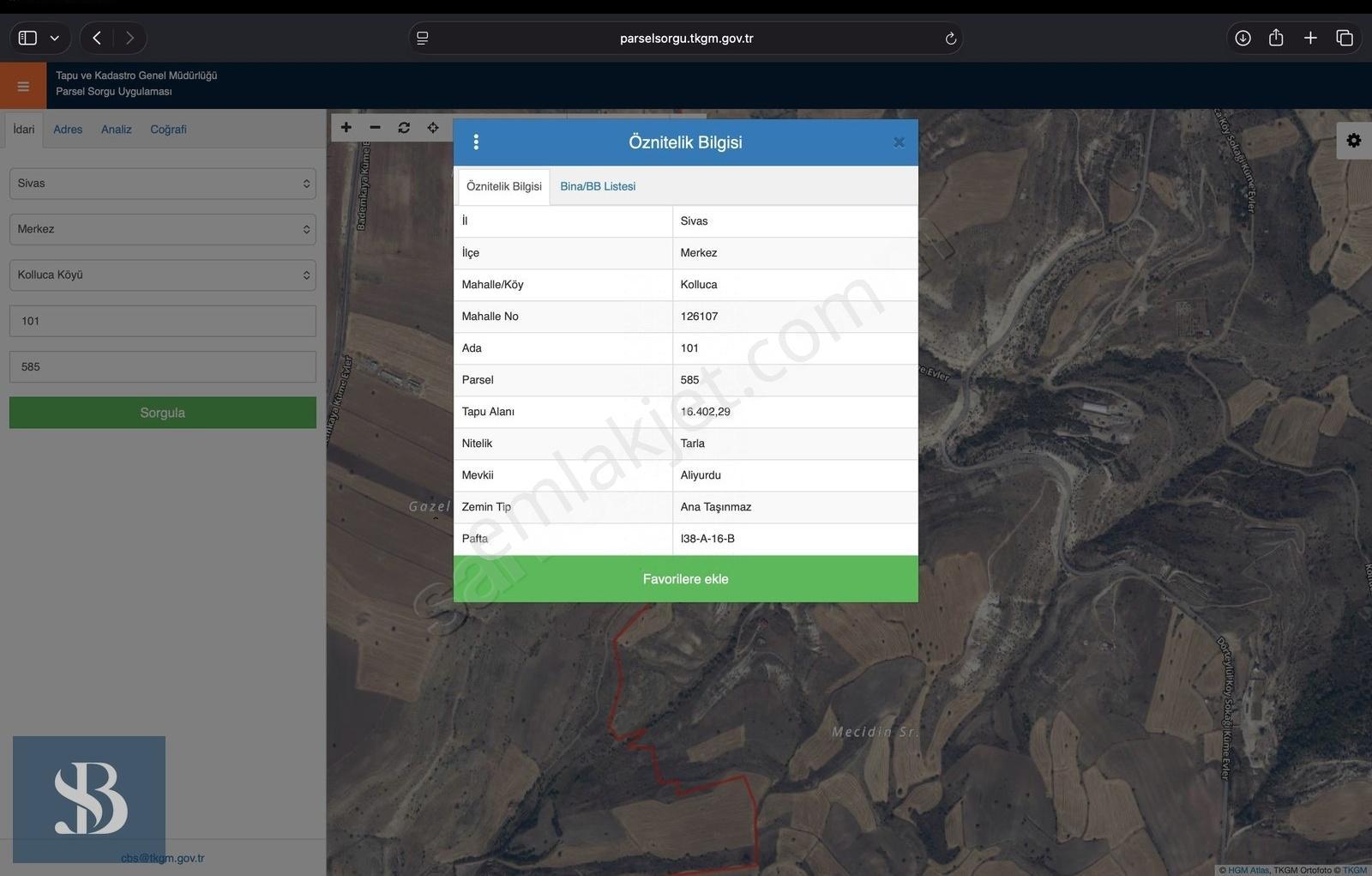The image size is (1372, 876).
Task: Expand the Kolluca Köyü neighborhood dropdown
Action: [163, 275]
